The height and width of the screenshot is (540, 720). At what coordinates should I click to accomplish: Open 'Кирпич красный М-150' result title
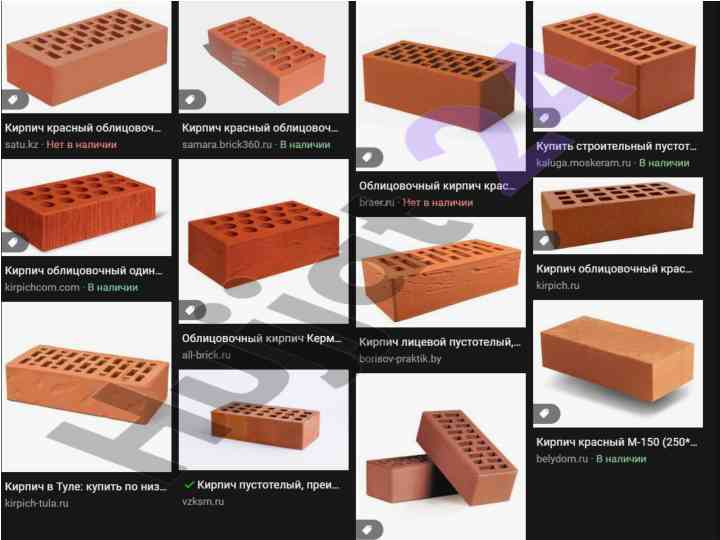click(x=617, y=442)
